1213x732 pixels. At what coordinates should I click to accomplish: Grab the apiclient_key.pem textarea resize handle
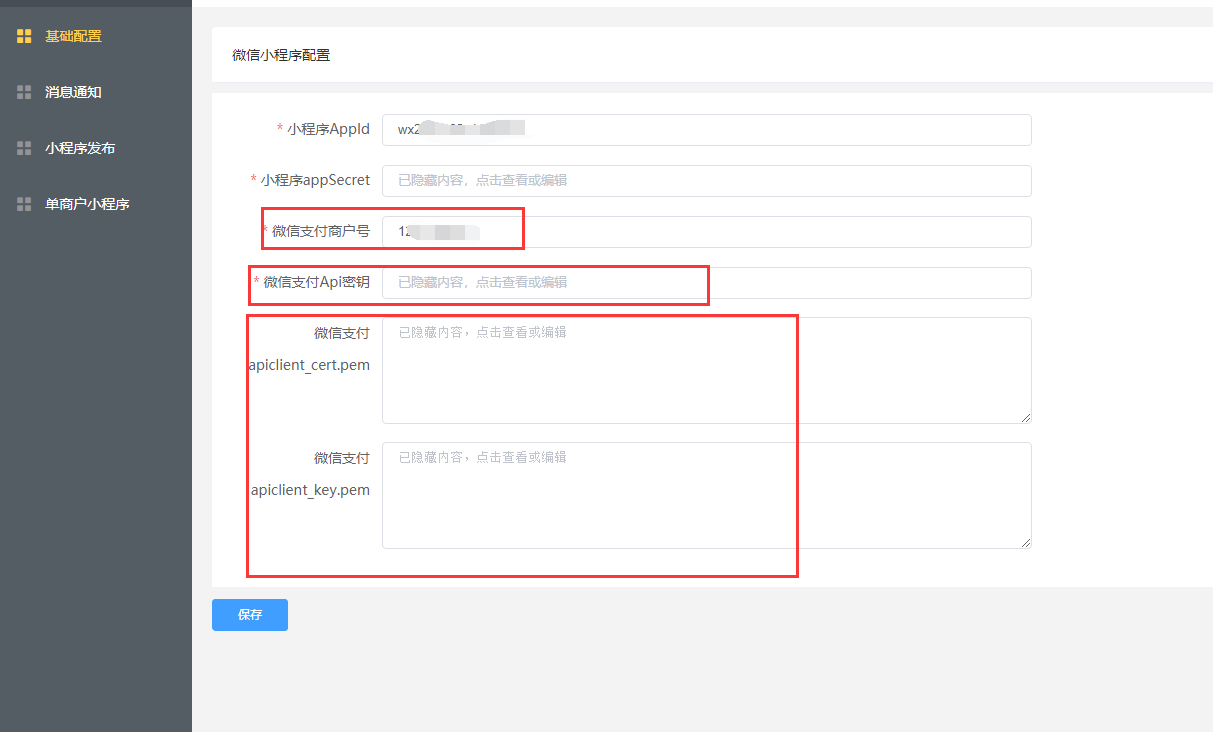pos(1025,543)
